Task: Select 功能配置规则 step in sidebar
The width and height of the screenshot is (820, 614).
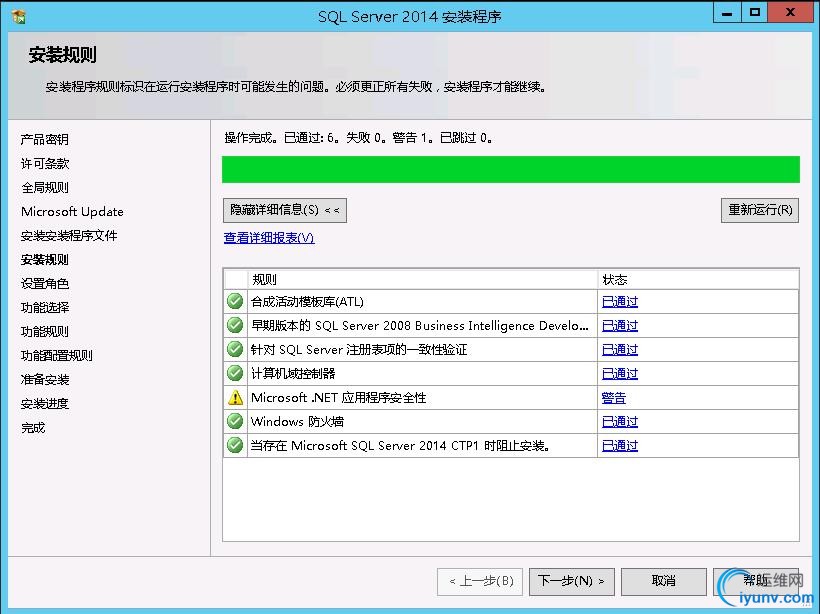Action: pos(56,356)
